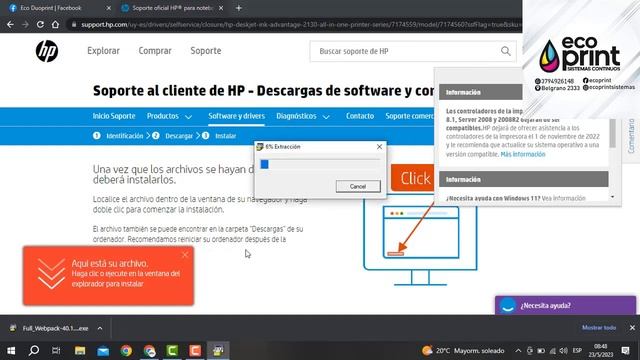Viewport: 640px width, 360px height.
Task: Click the HP logo
Action: click(x=47, y=51)
